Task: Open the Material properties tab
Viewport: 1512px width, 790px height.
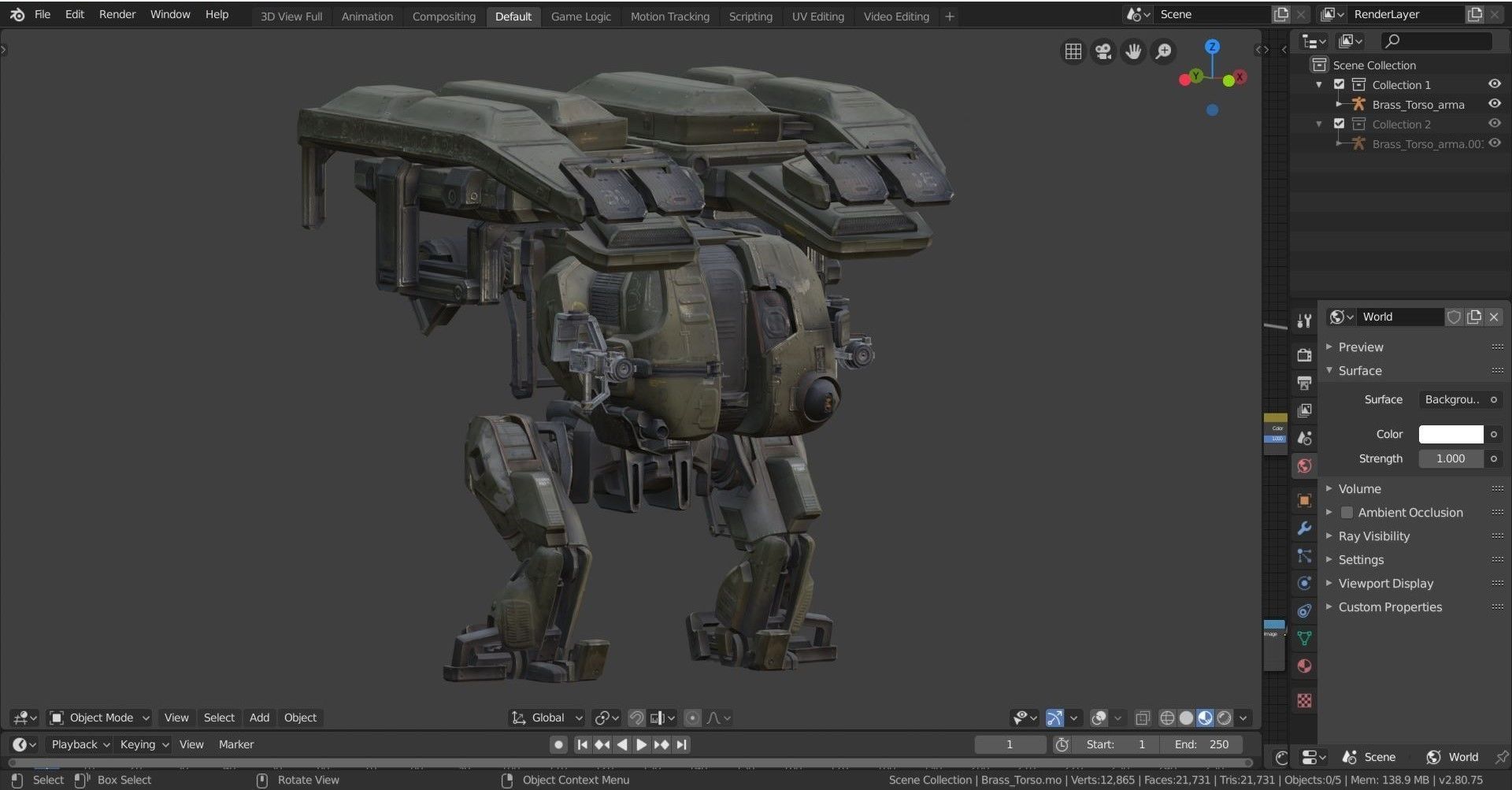Action: click(x=1304, y=666)
